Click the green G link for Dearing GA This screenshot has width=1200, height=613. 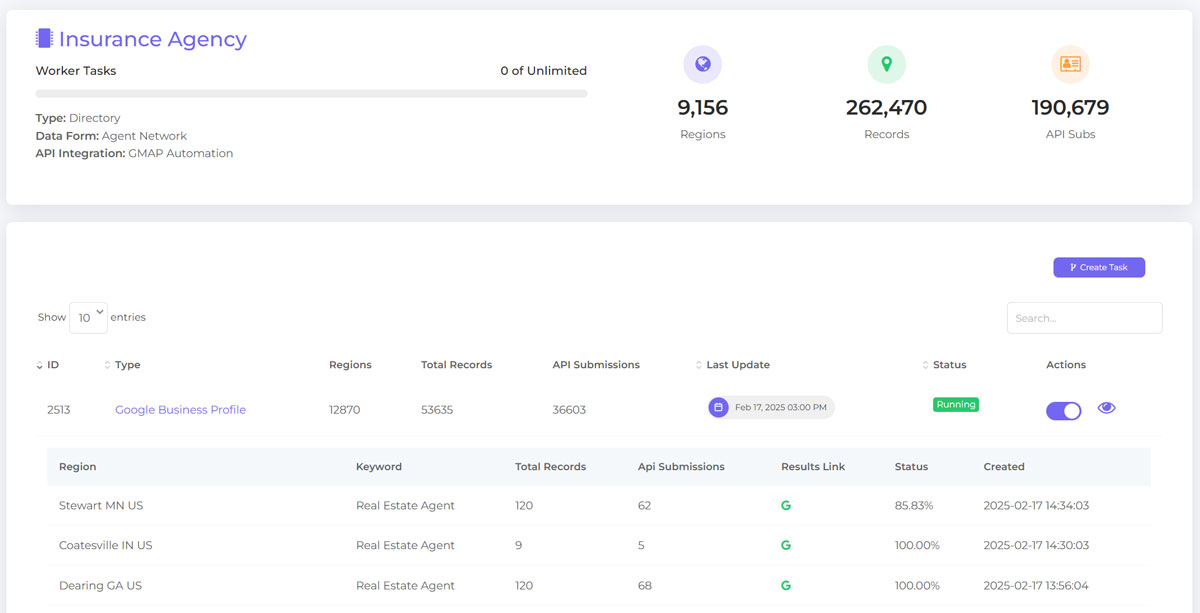tap(786, 585)
